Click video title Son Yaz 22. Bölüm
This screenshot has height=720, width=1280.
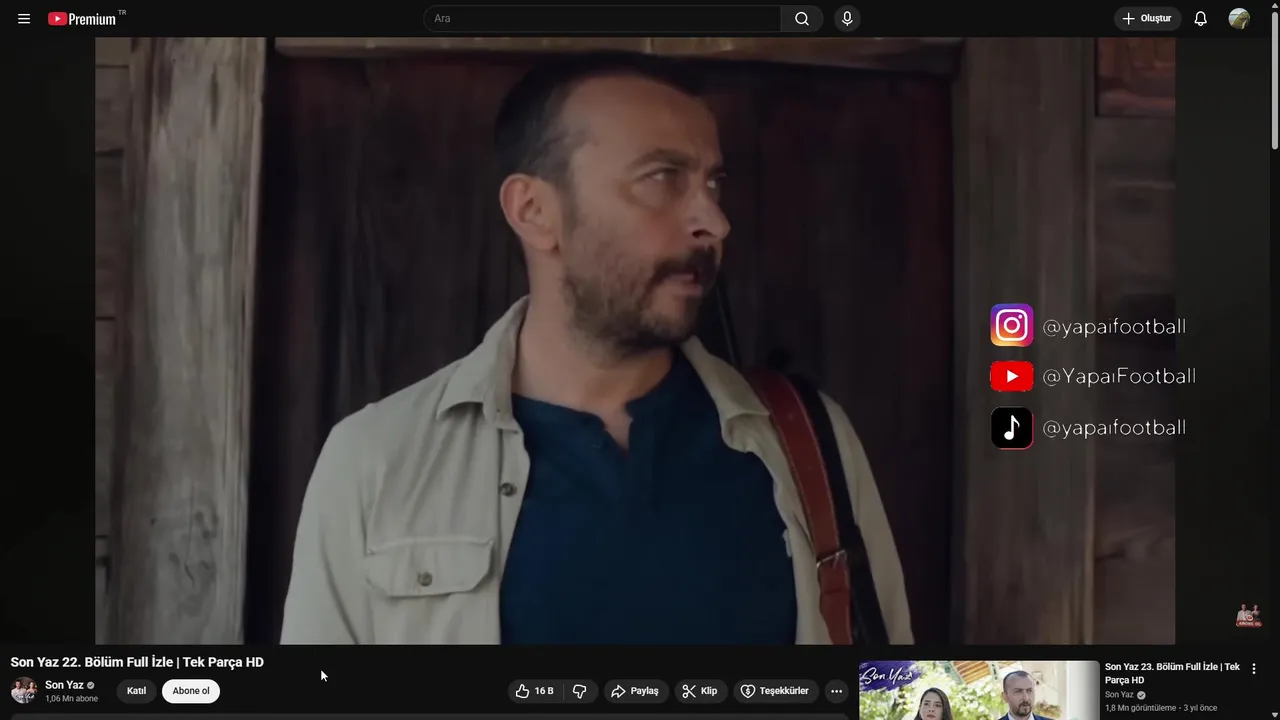[x=137, y=662]
